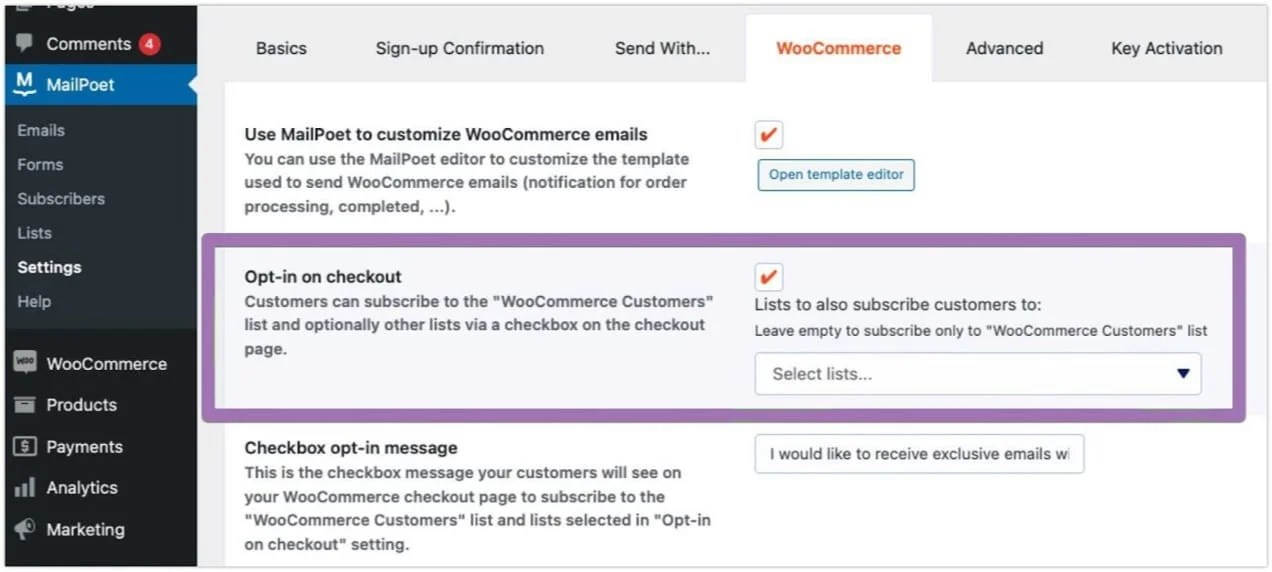Uncheck Use MailPoet to customize WooCommerce emails
Viewport: 1272px width, 572px height.
pos(769,135)
